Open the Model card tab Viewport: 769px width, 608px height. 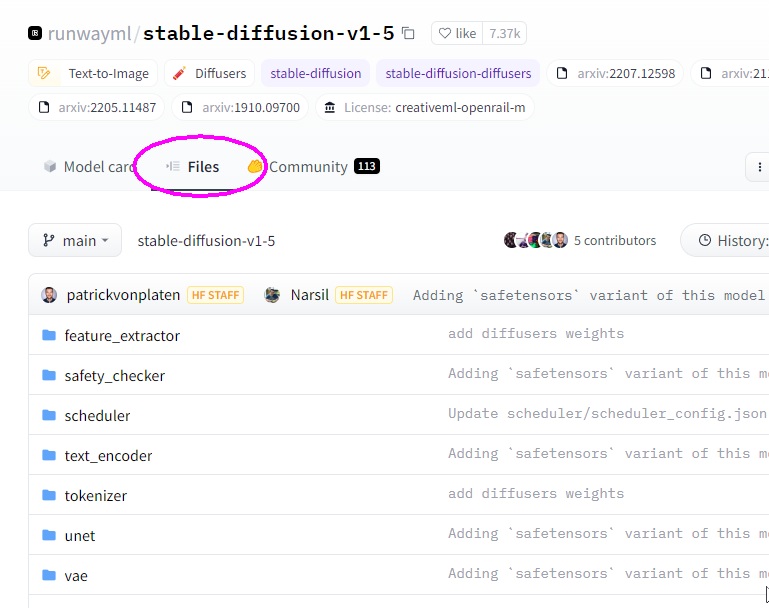coord(90,167)
